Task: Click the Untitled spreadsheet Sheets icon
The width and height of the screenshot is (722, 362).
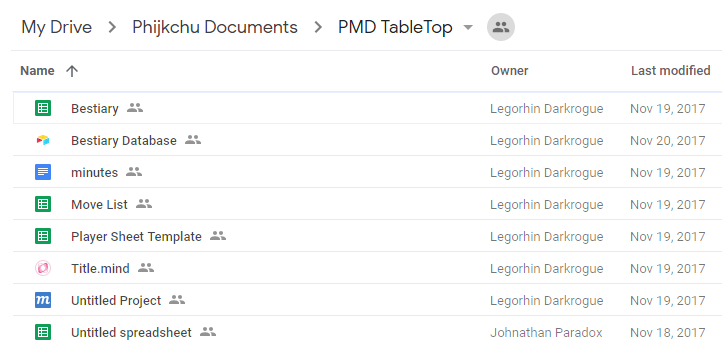Action: coord(43,332)
